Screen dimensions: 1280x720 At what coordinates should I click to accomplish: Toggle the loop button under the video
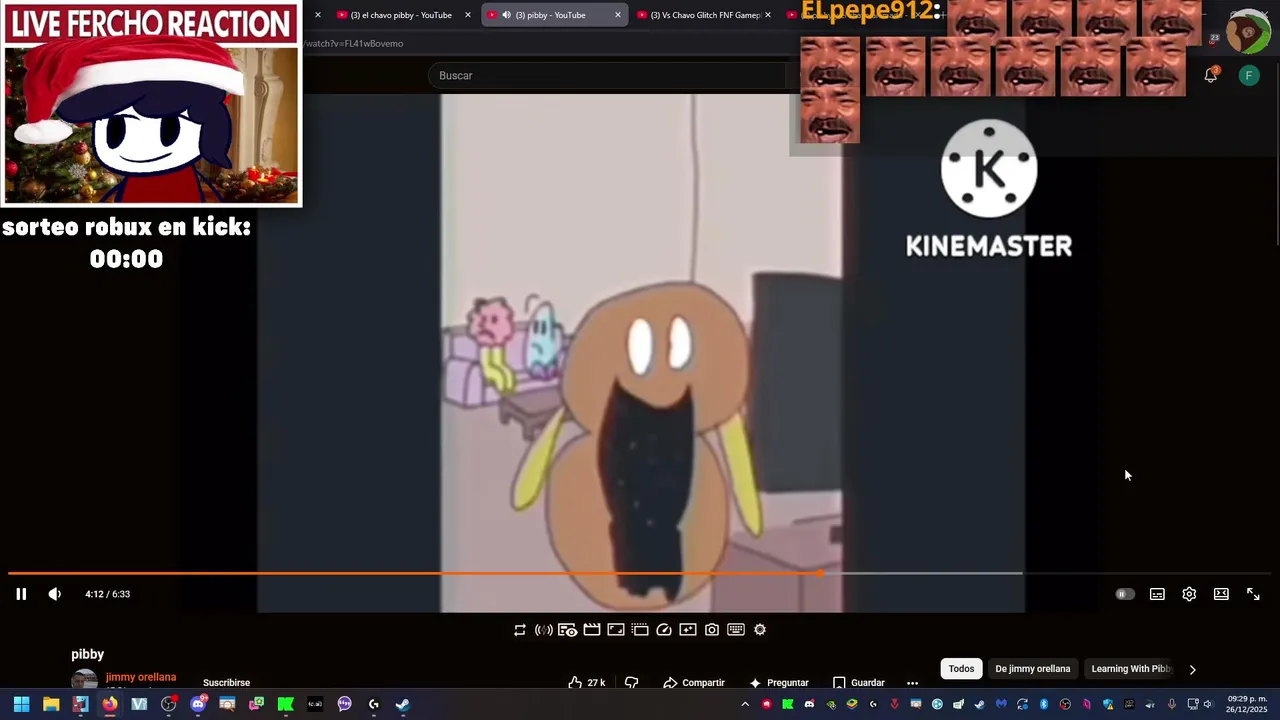520,629
